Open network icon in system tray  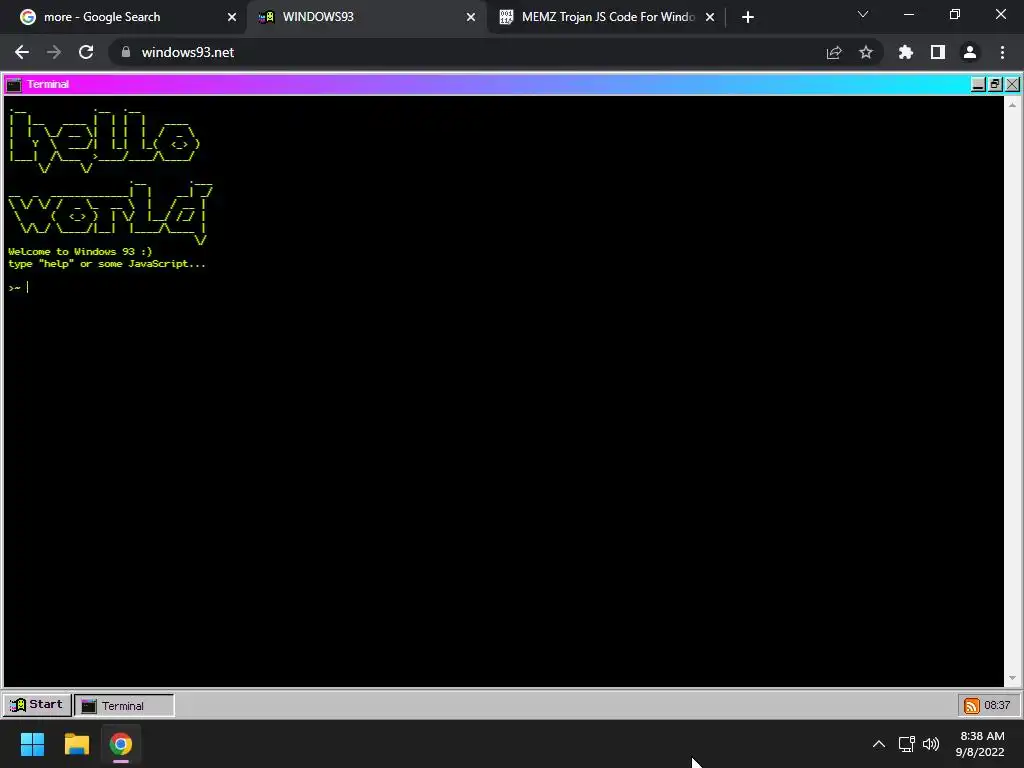pyautogui.click(x=906, y=744)
